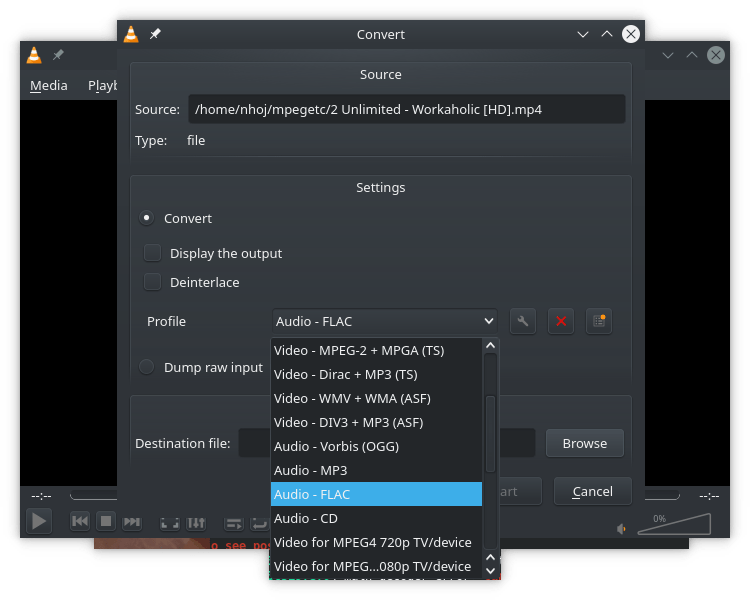This screenshot has width=750, height=600.
Task: Choose Audio - MP3 profile
Action: [376, 470]
